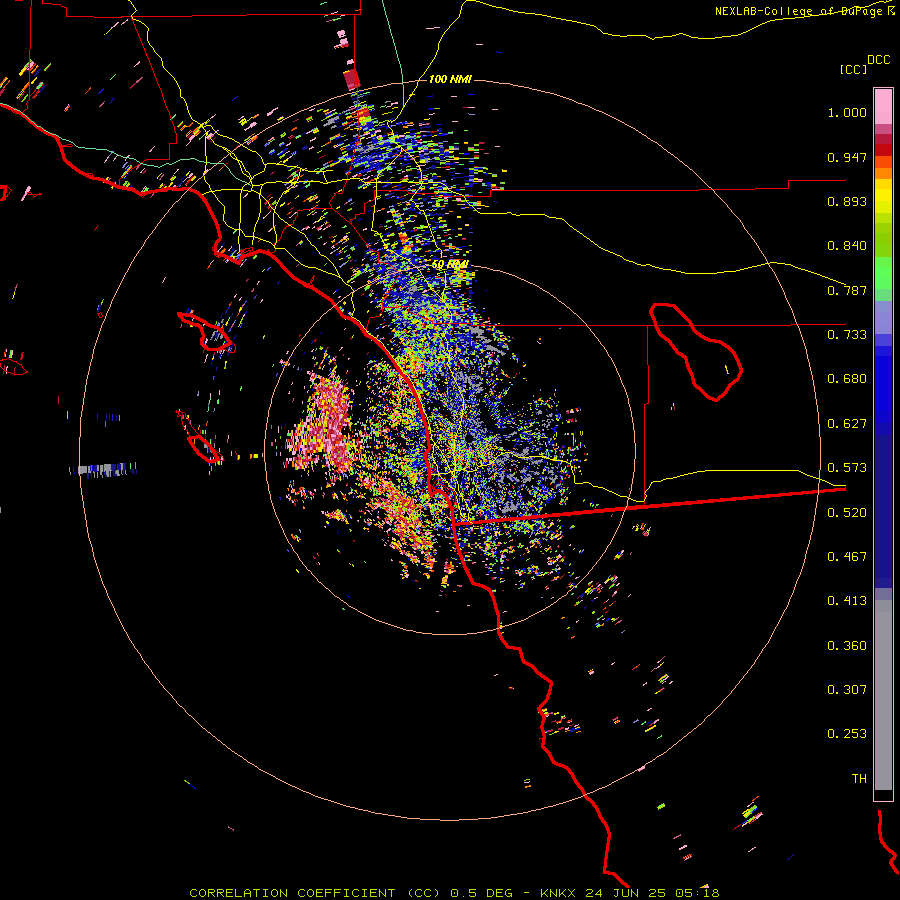Click the 0.360 color scale value
The image size is (900, 900).
point(847,646)
